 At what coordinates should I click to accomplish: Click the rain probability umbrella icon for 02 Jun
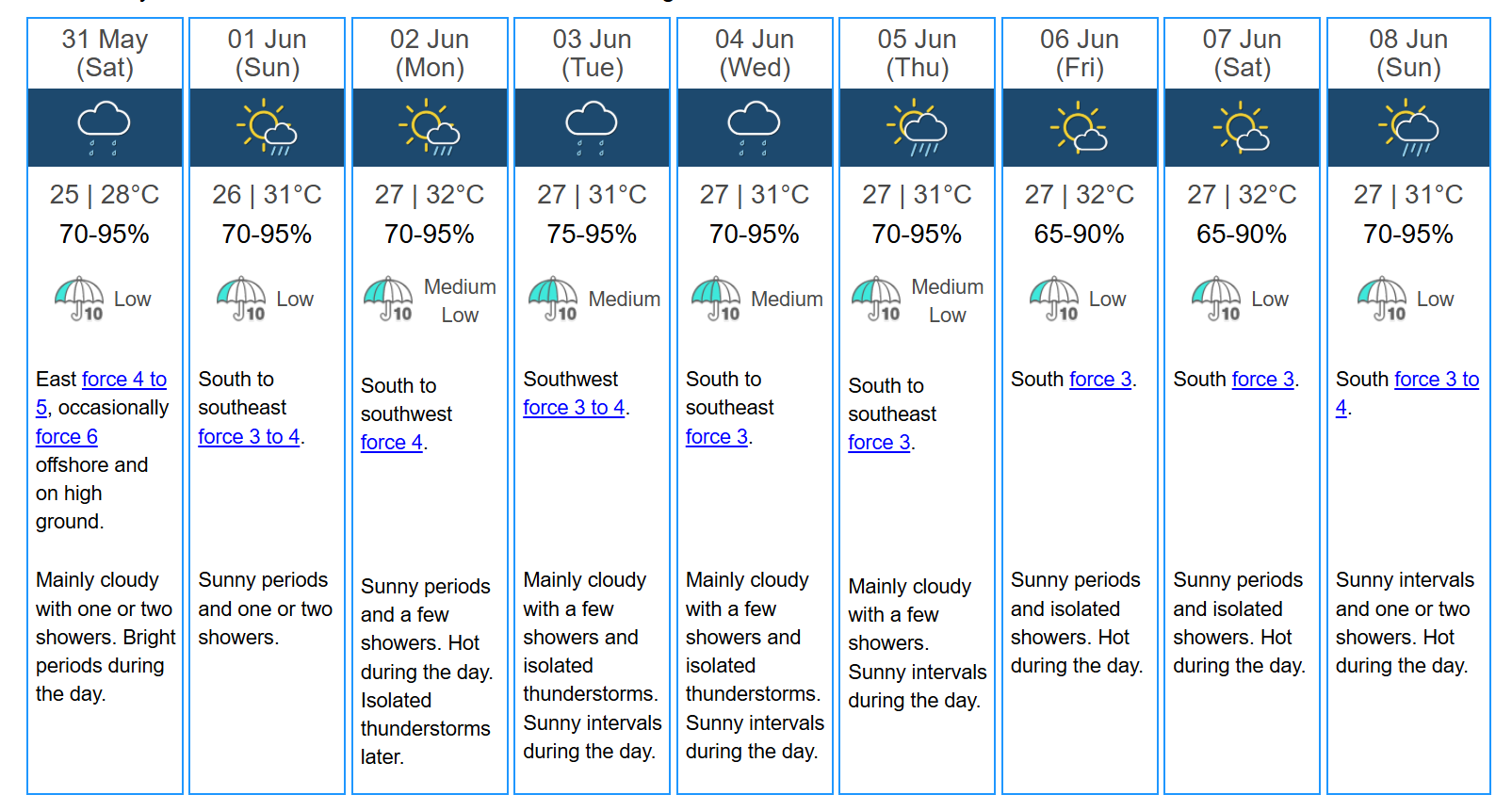point(389,300)
